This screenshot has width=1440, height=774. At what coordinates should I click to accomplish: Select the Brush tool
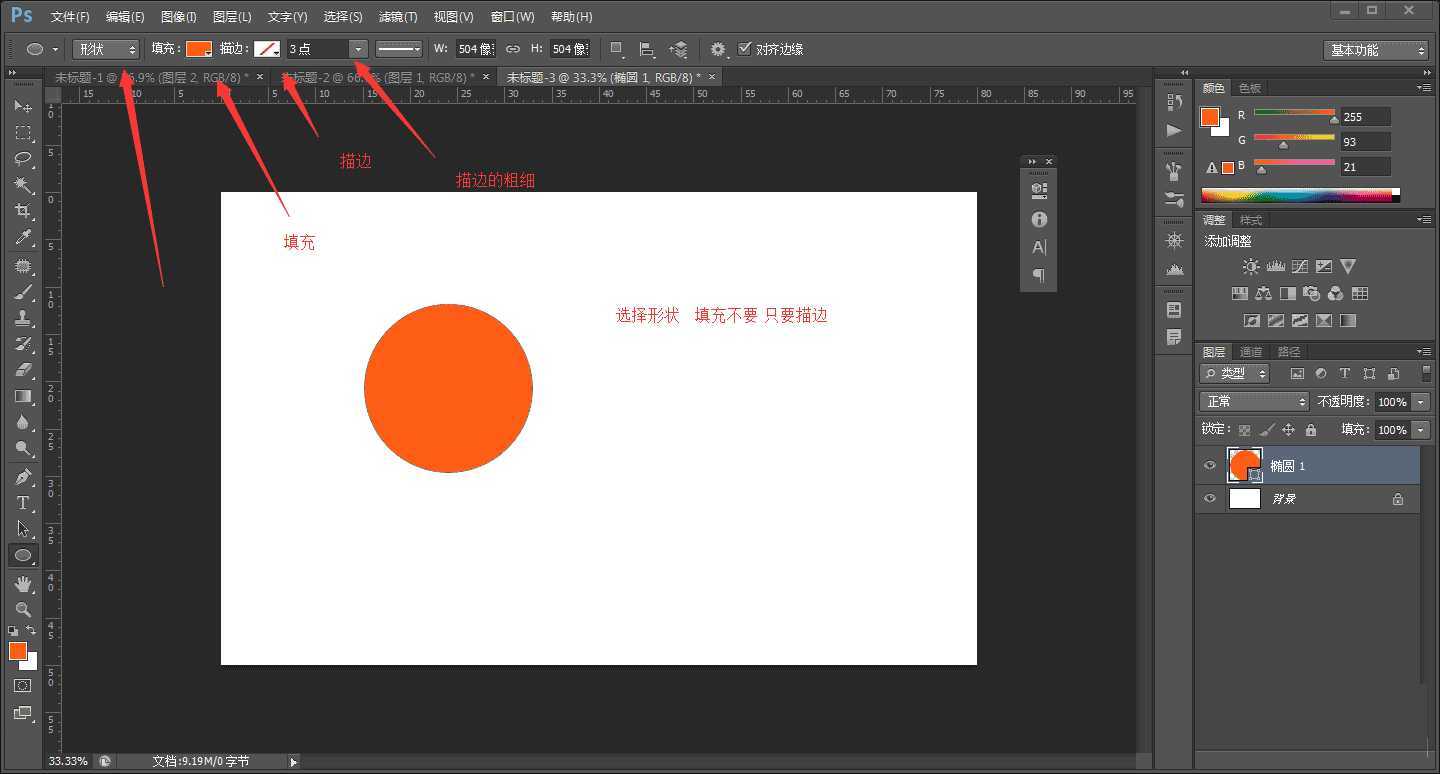24,292
